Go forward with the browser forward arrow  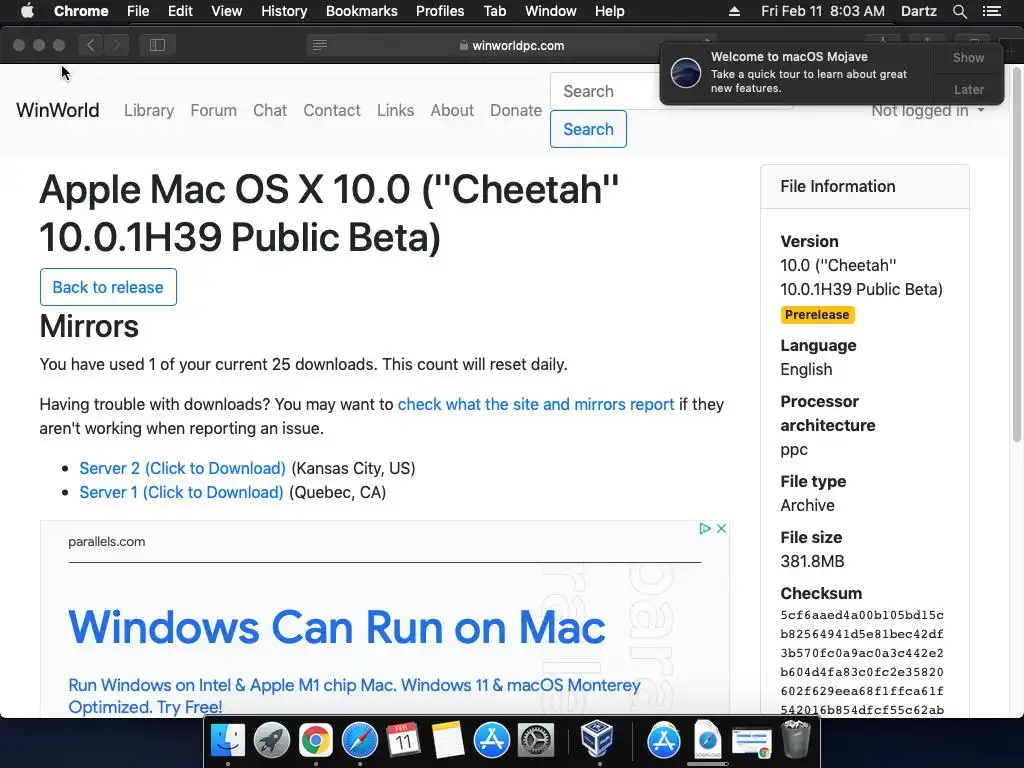116,45
